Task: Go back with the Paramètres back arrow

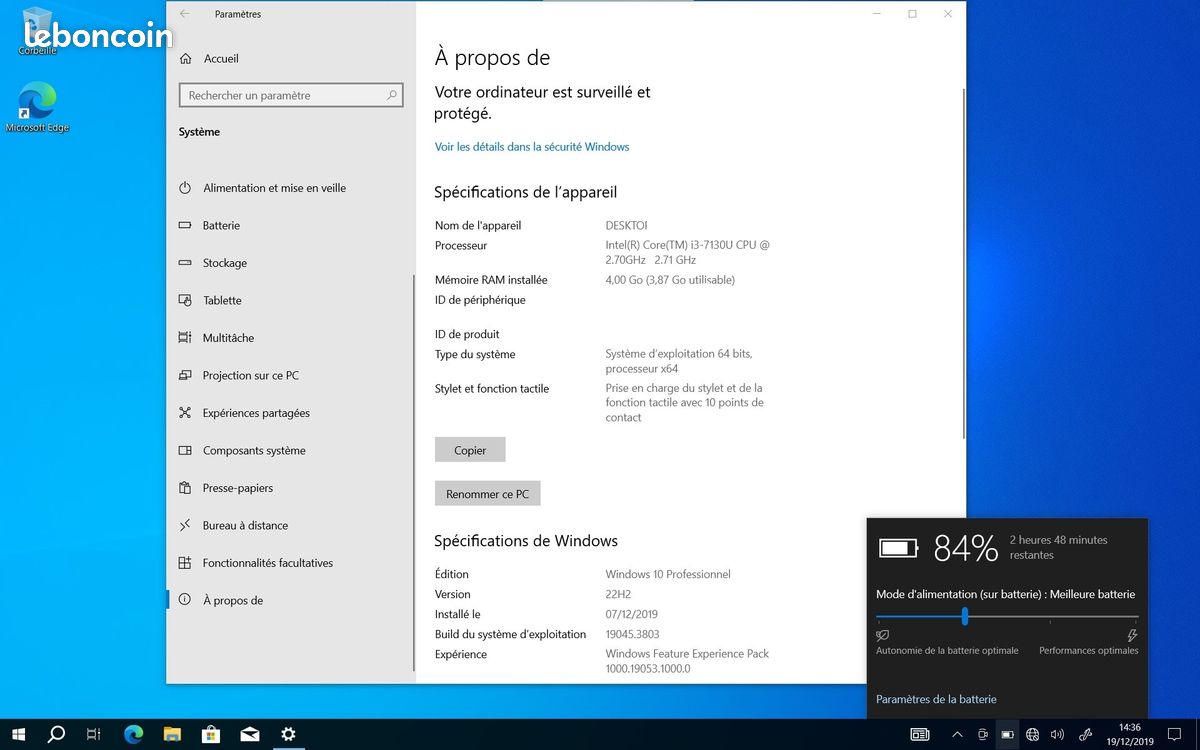Action: [x=184, y=14]
